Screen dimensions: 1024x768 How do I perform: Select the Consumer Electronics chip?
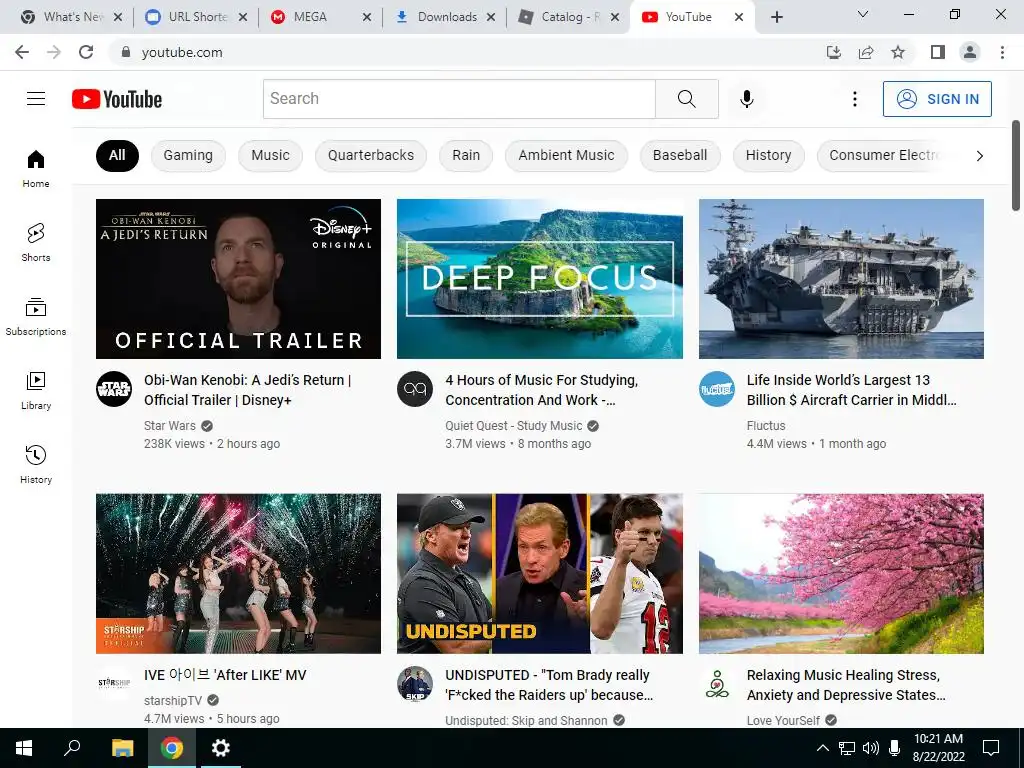tap(883, 155)
